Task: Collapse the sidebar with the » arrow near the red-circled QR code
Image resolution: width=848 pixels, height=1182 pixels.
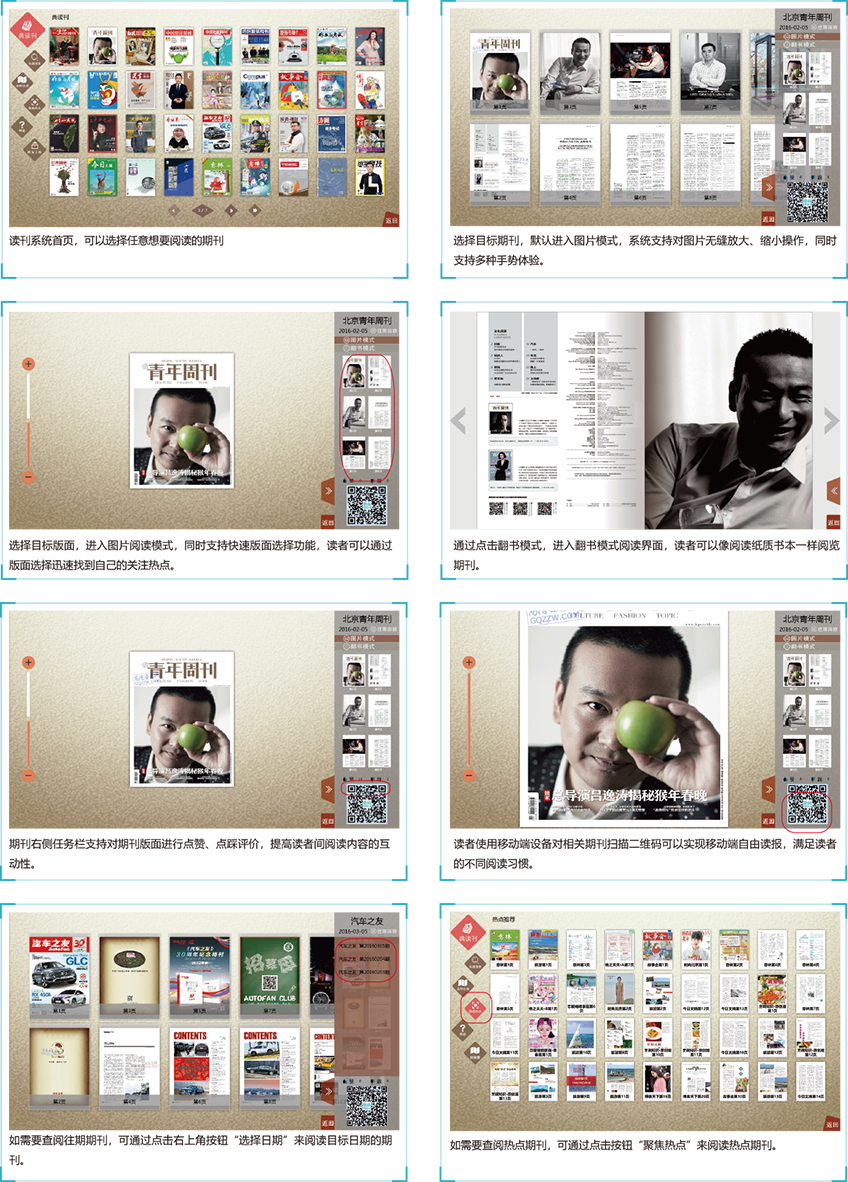Action: tap(769, 790)
